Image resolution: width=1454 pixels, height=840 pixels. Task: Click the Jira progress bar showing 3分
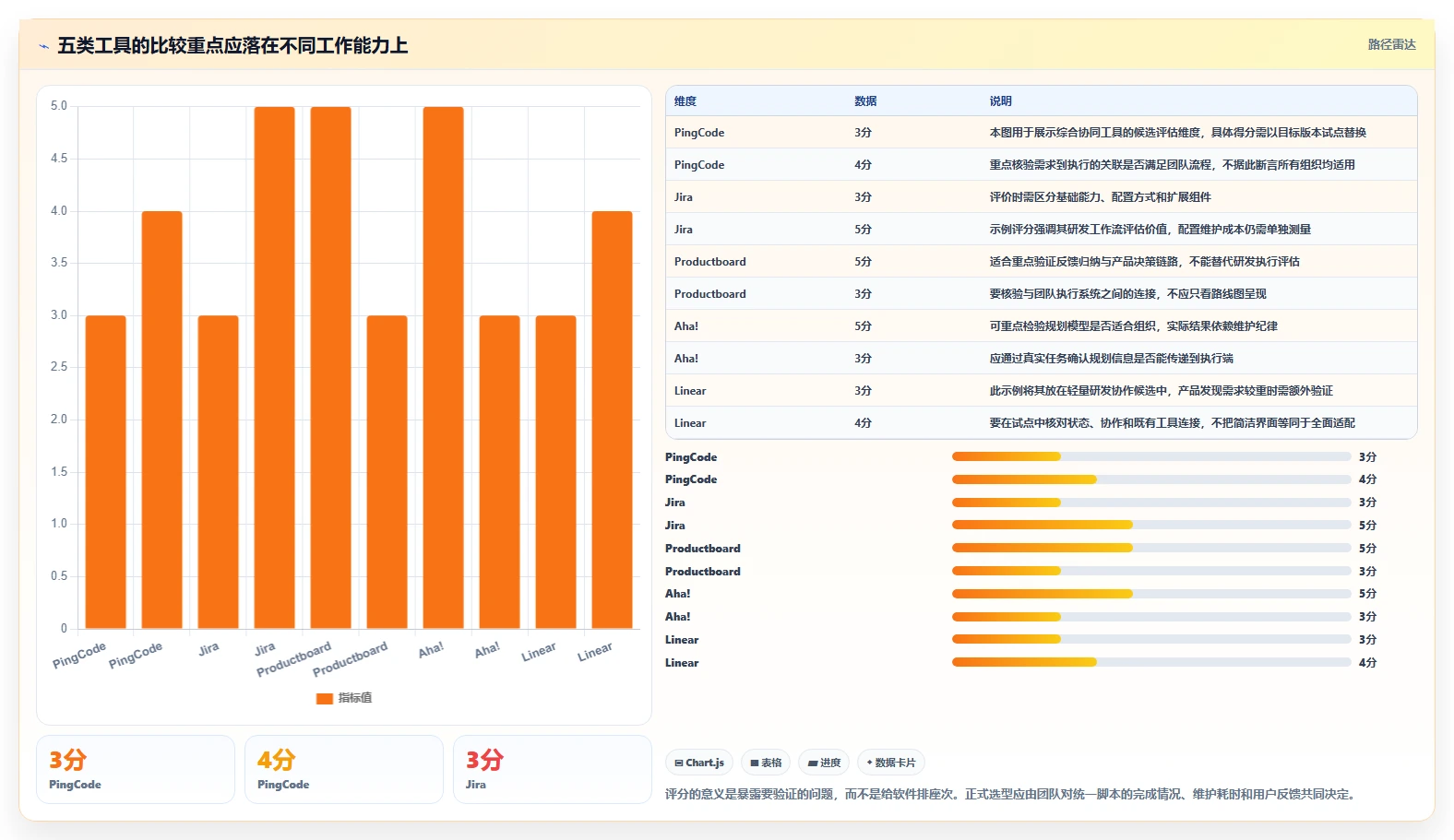[x=1151, y=503]
